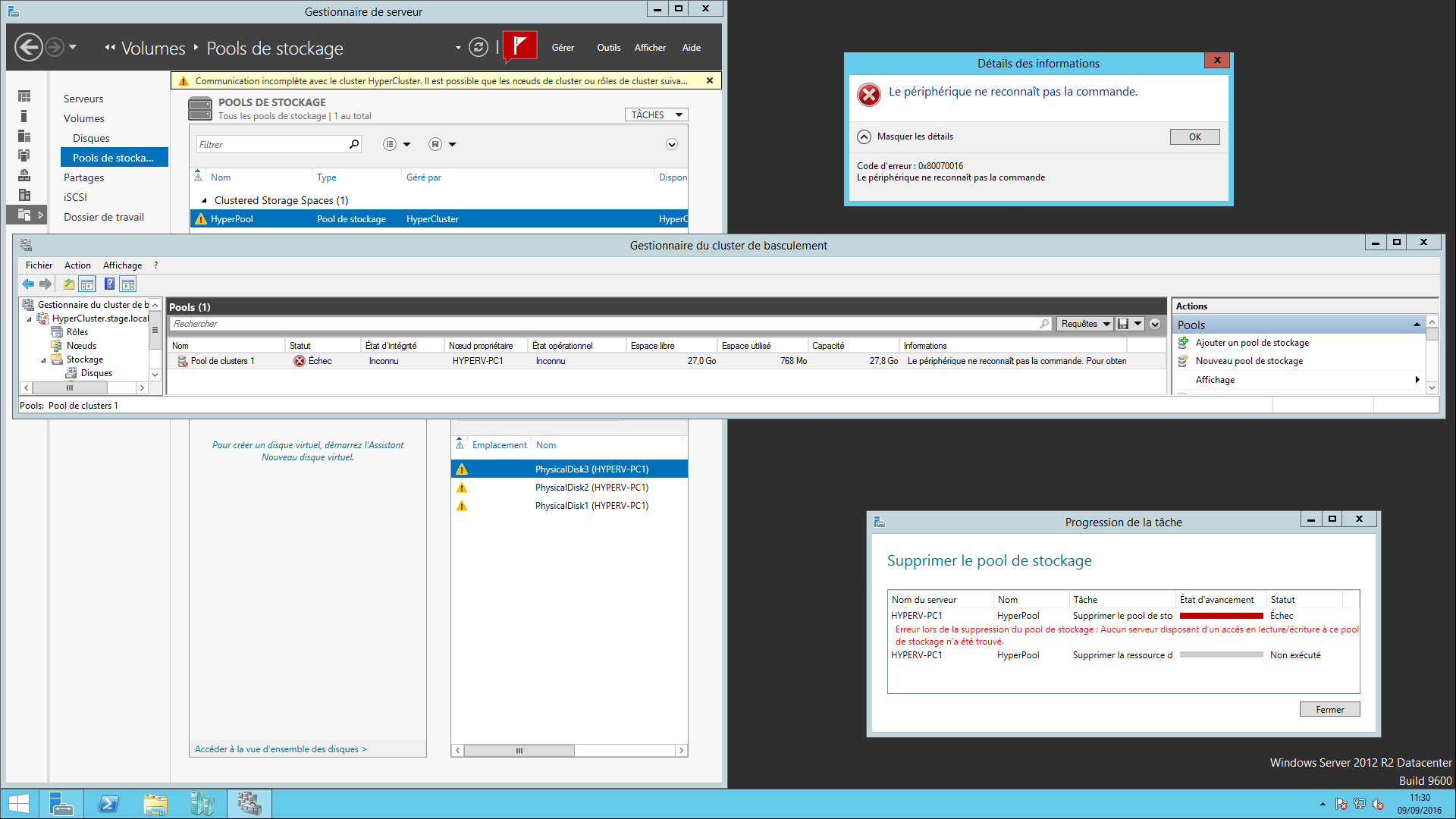Open the all servers sidebar icon
Image resolution: width=1456 pixels, height=819 pixels.
pyautogui.click(x=24, y=136)
